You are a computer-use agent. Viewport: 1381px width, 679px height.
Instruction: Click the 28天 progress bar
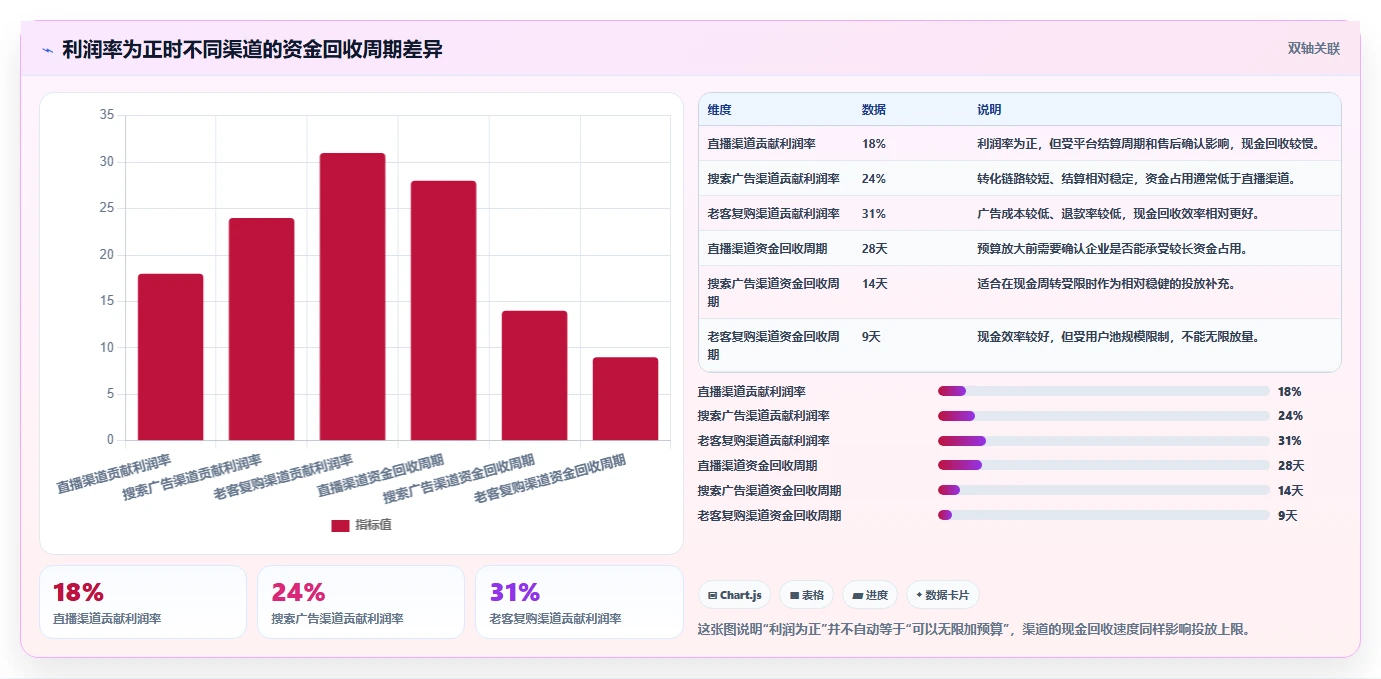tap(1104, 465)
